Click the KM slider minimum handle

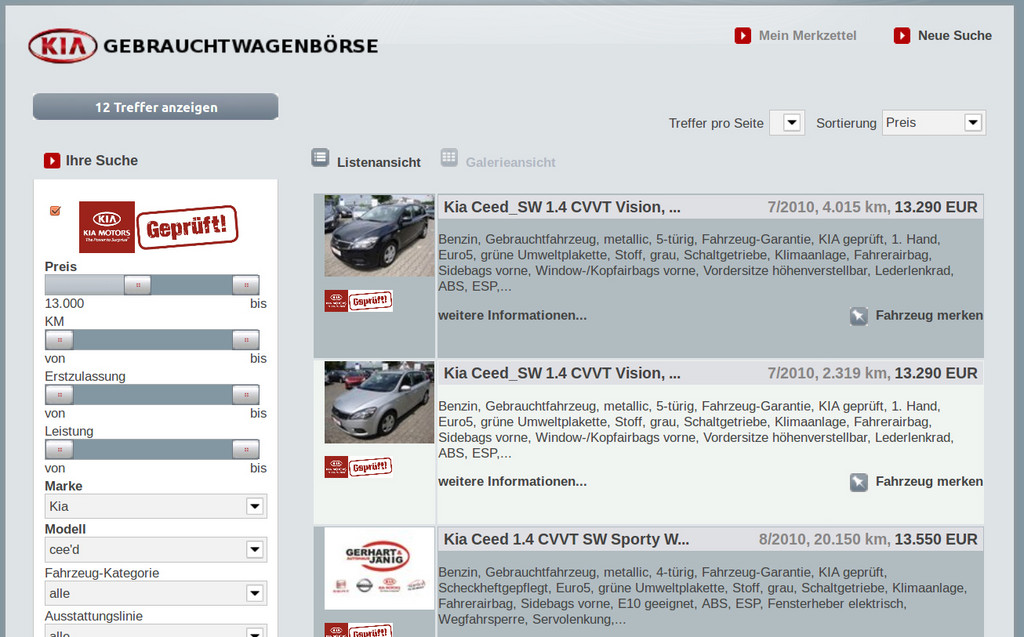coord(59,340)
